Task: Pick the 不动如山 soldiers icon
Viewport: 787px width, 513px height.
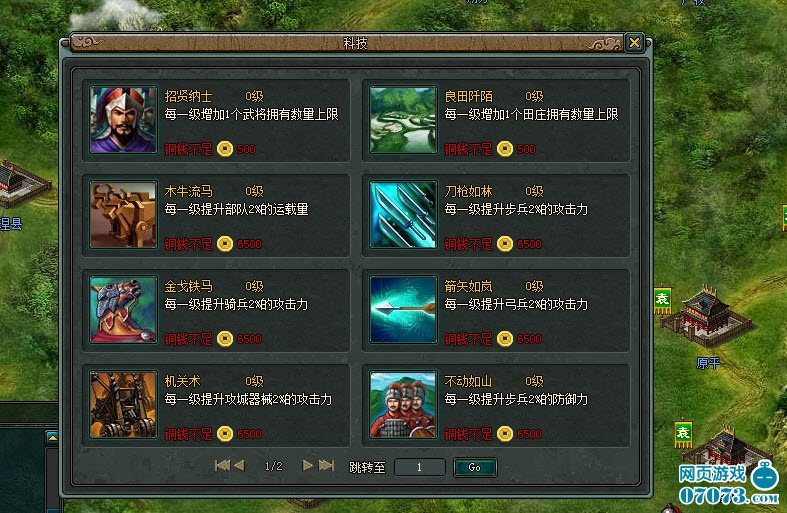Action: coord(403,405)
